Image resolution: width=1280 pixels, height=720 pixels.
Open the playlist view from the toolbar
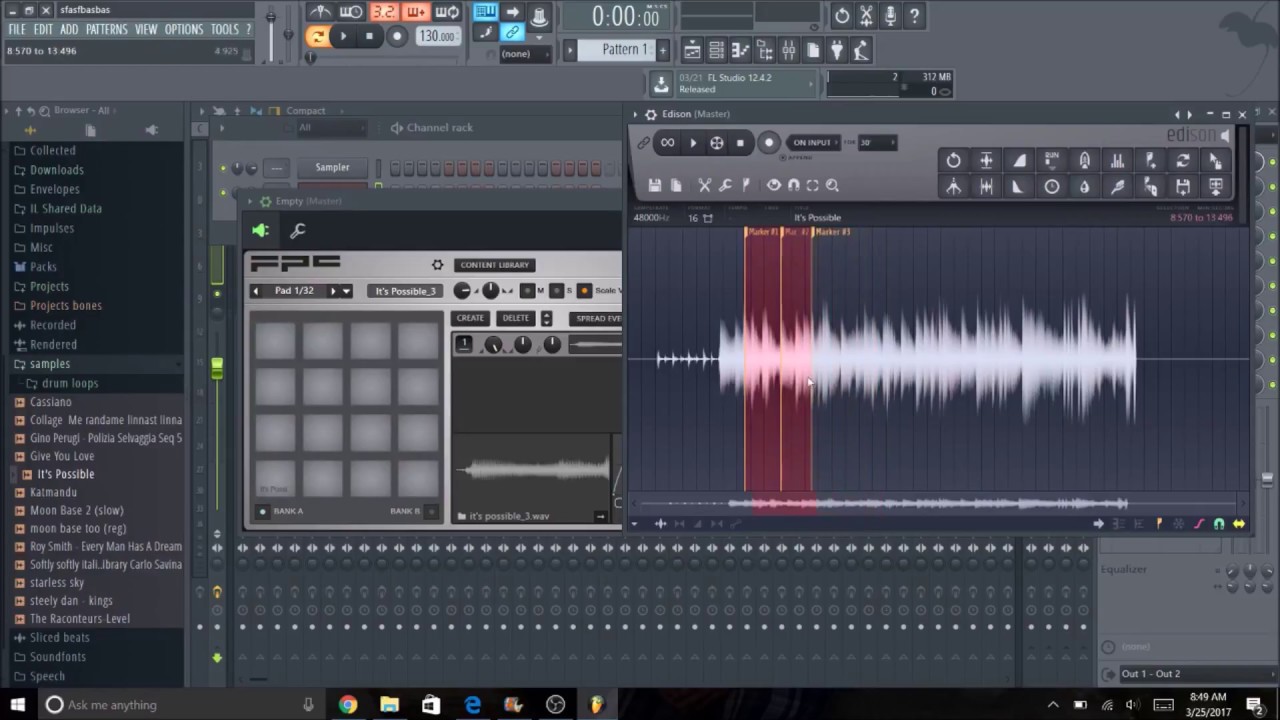[x=692, y=50]
